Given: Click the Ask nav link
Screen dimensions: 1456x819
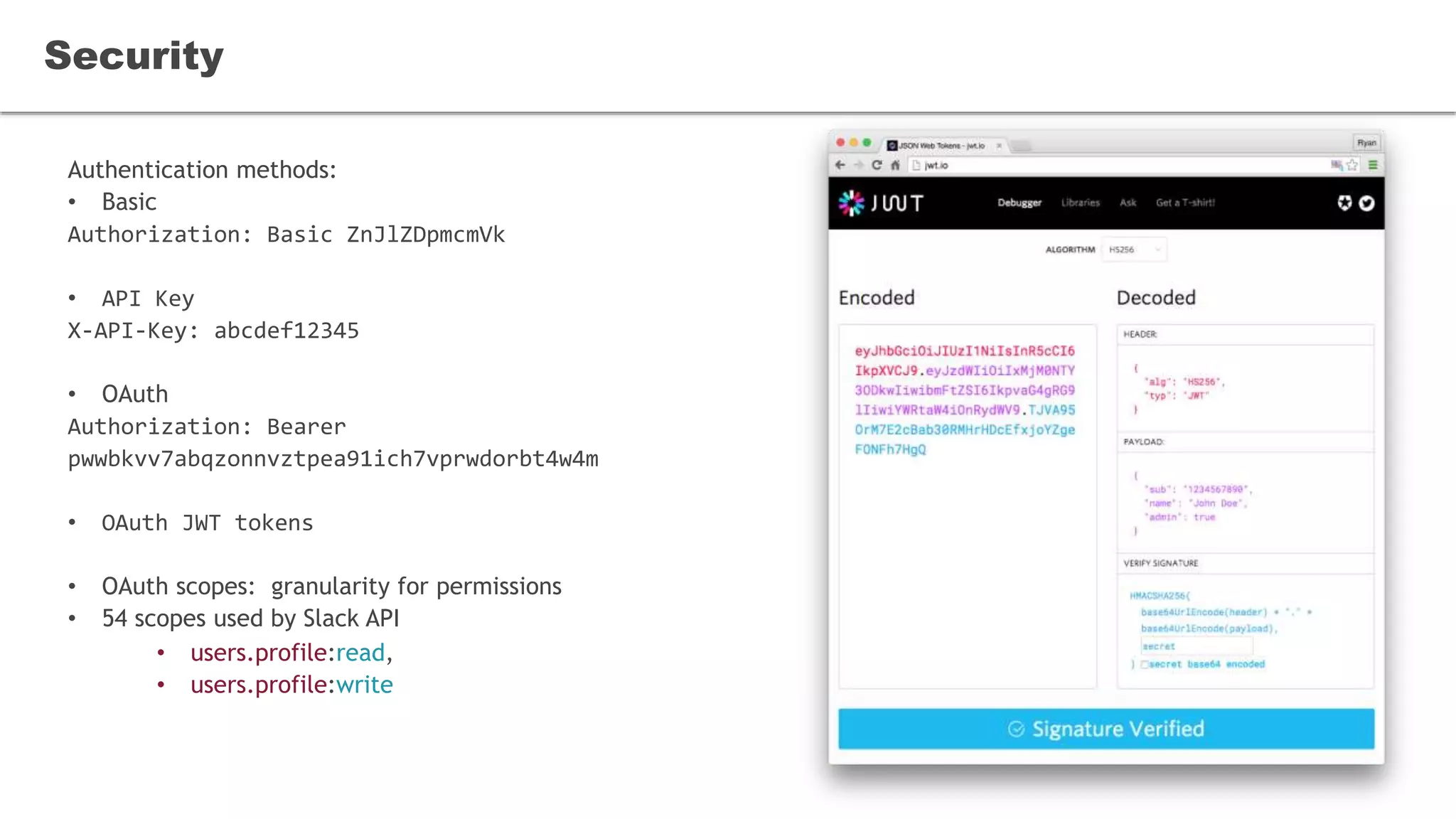Looking at the screenshot, I should click(x=1128, y=203).
